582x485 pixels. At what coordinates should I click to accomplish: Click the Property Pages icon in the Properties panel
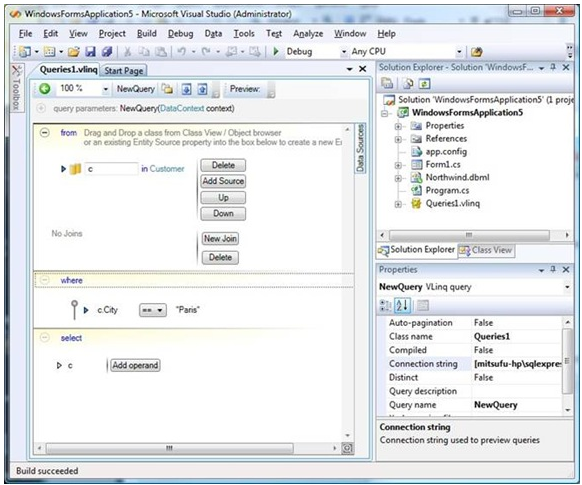[422, 305]
